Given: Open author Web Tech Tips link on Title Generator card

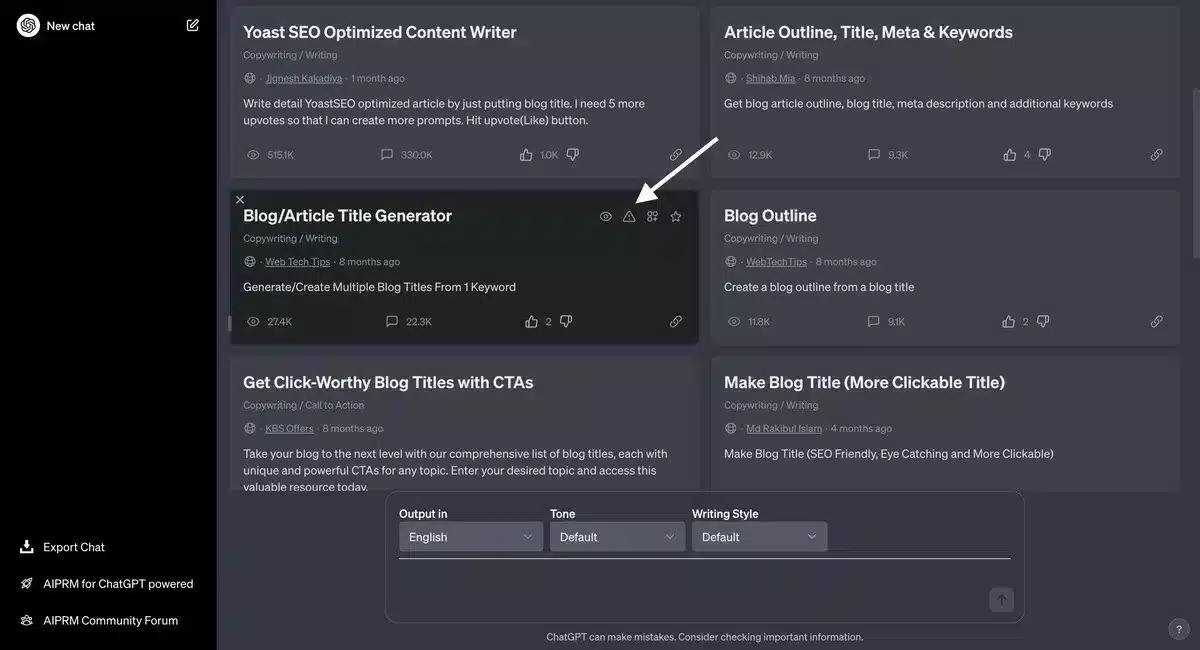Looking at the screenshot, I should [x=297, y=262].
